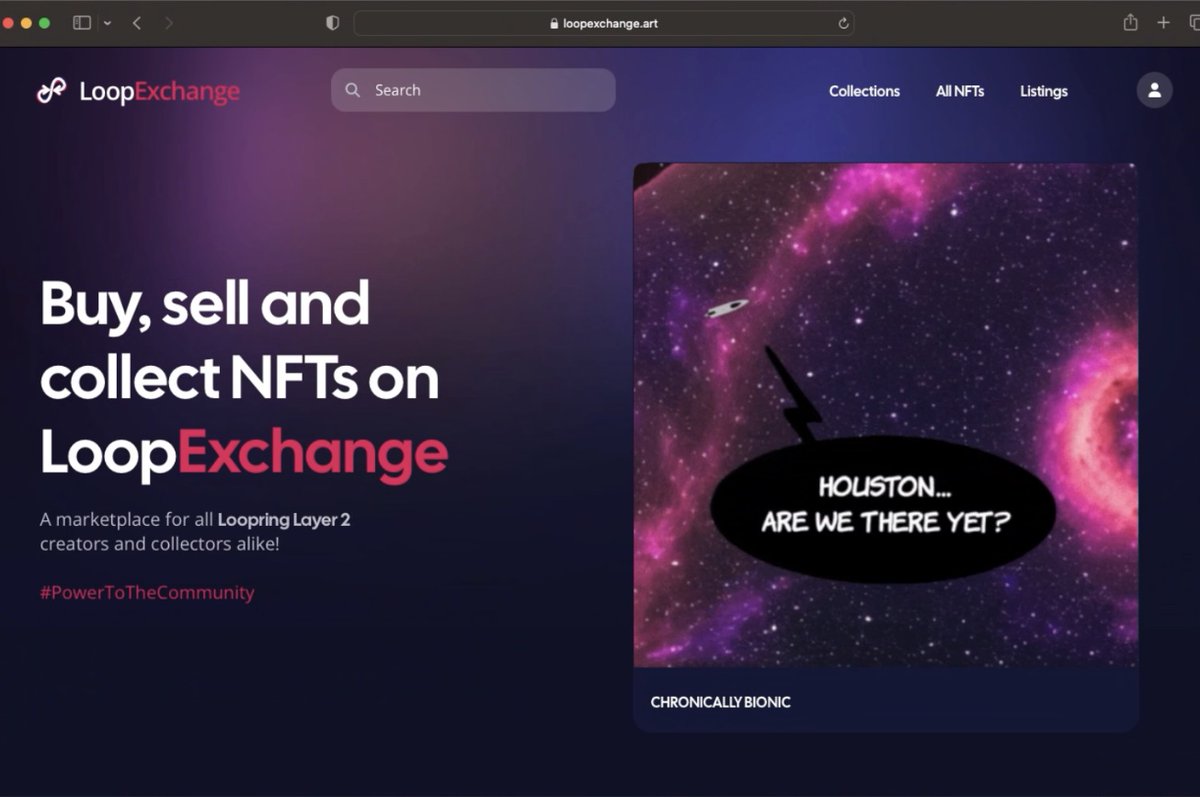Open the Safari share icon
The width and height of the screenshot is (1200, 797).
point(1130,22)
